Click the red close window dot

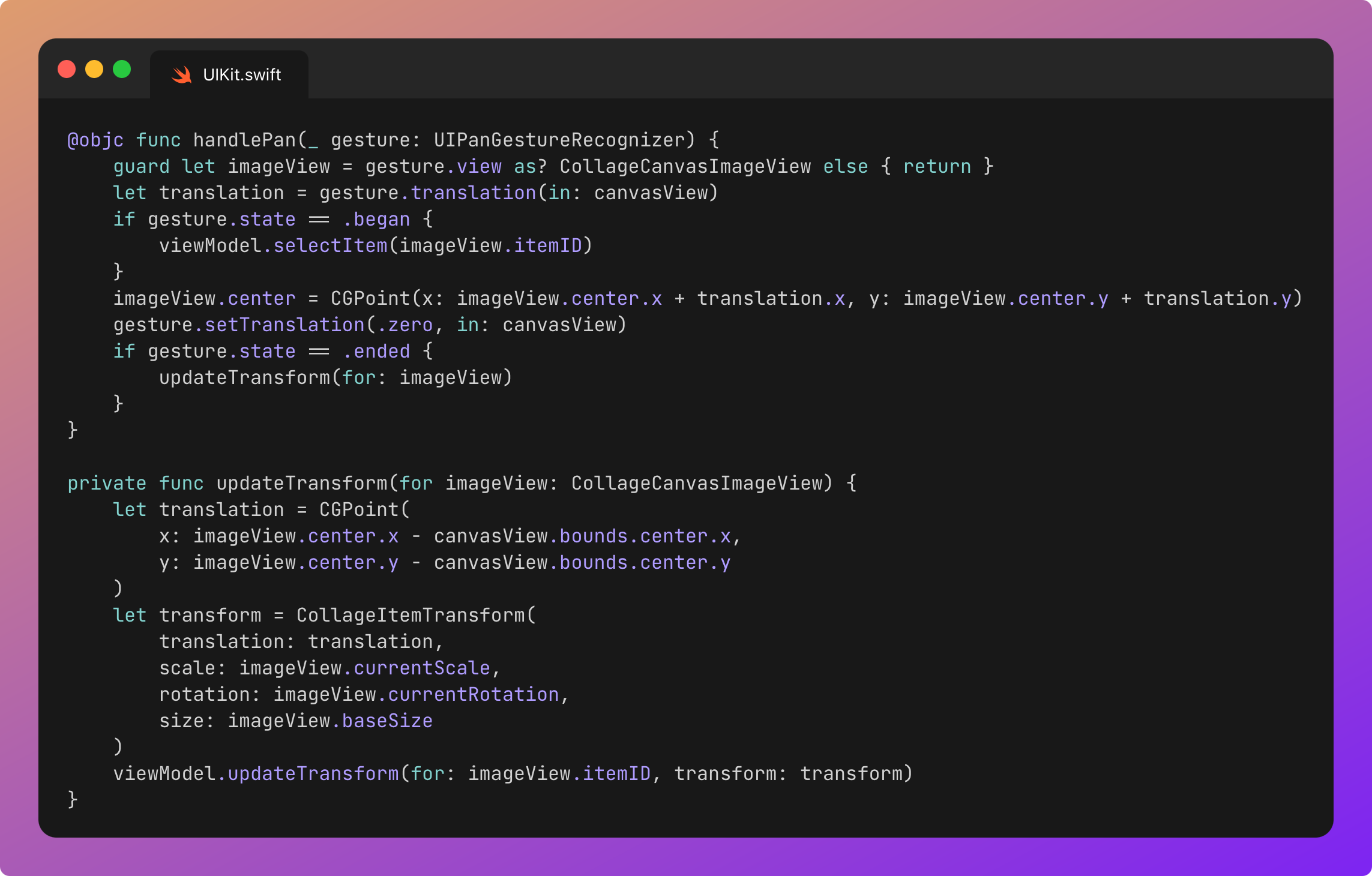click(x=67, y=70)
